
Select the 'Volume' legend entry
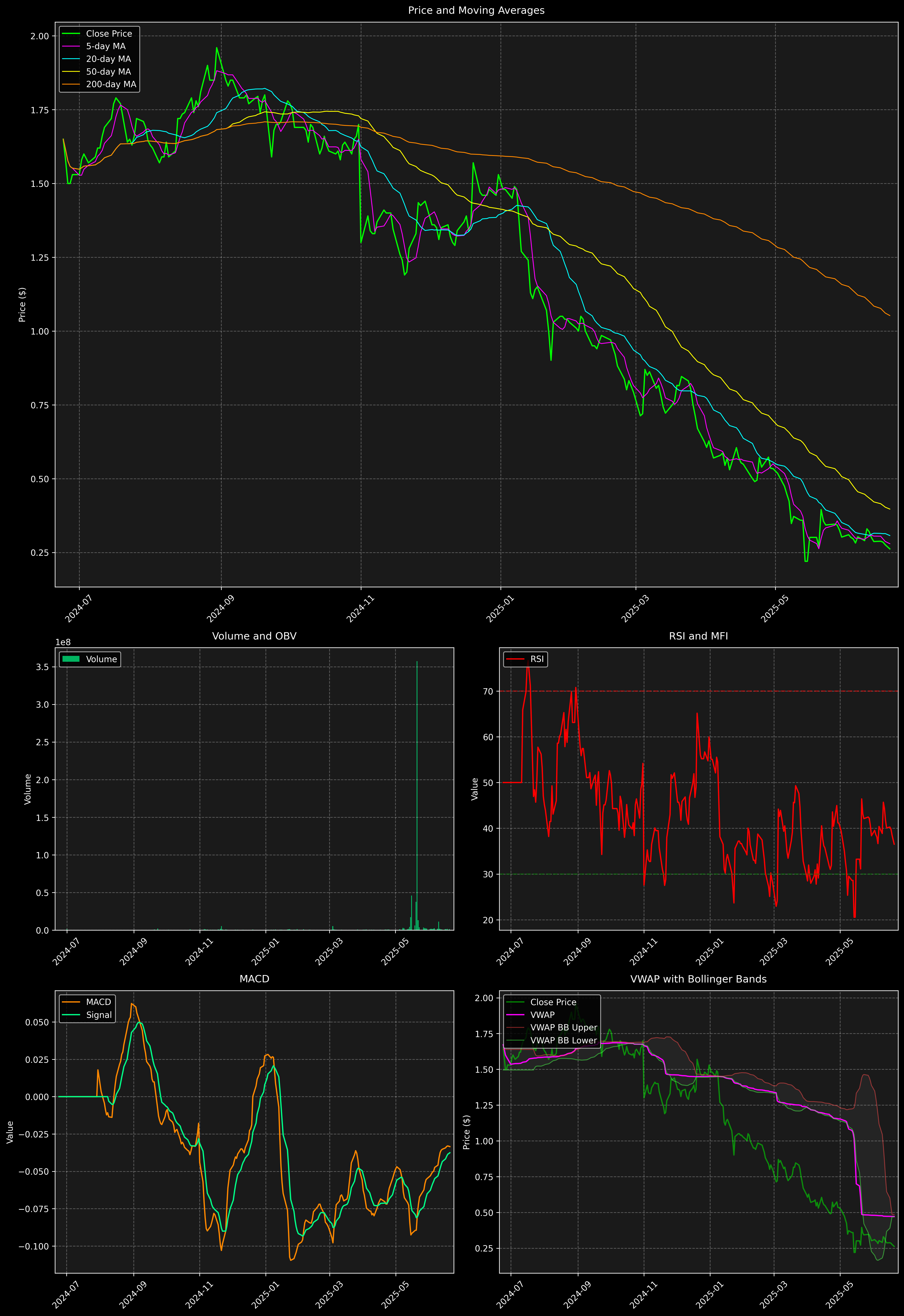coord(90,659)
